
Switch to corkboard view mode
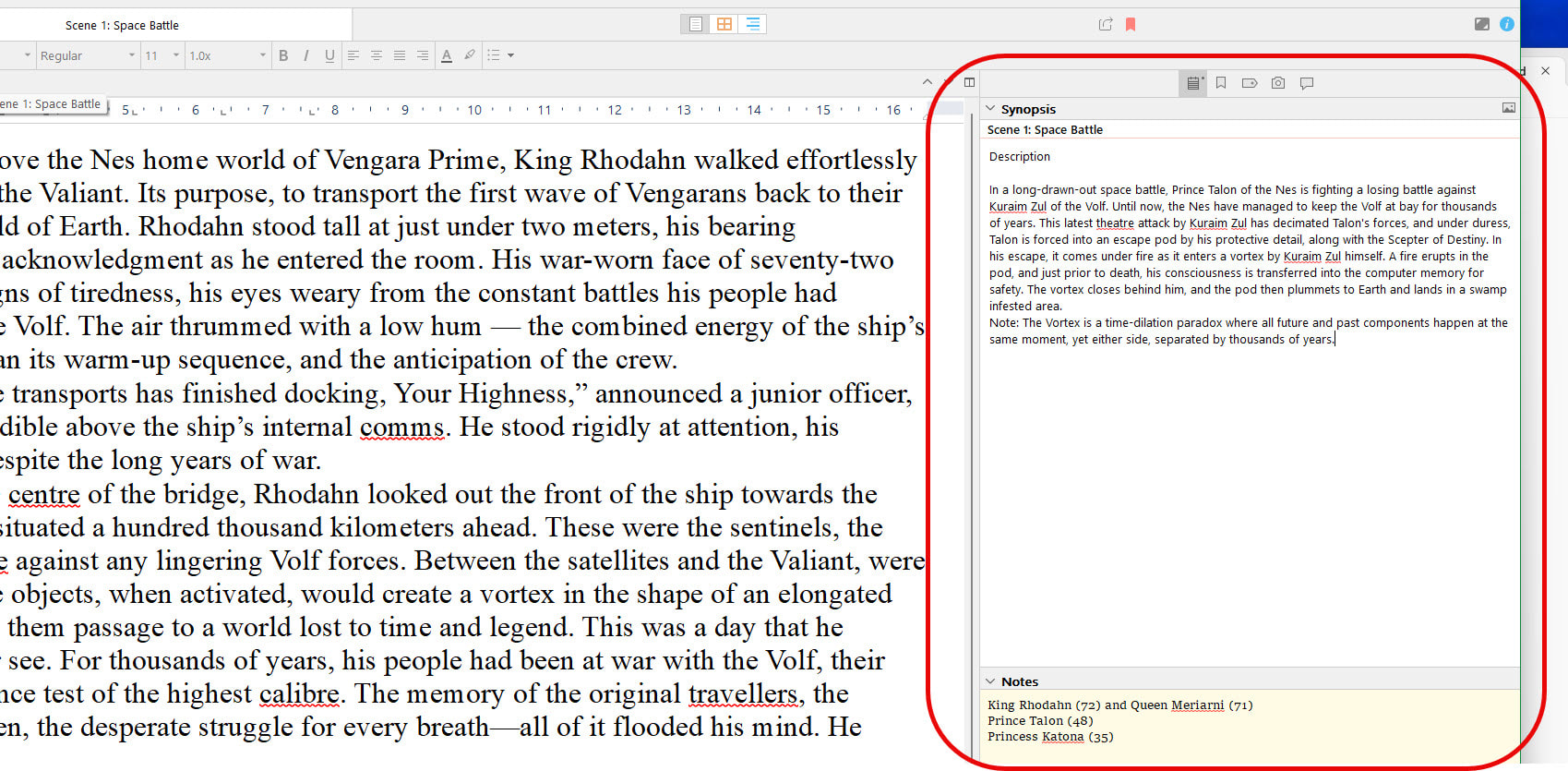click(x=724, y=24)
